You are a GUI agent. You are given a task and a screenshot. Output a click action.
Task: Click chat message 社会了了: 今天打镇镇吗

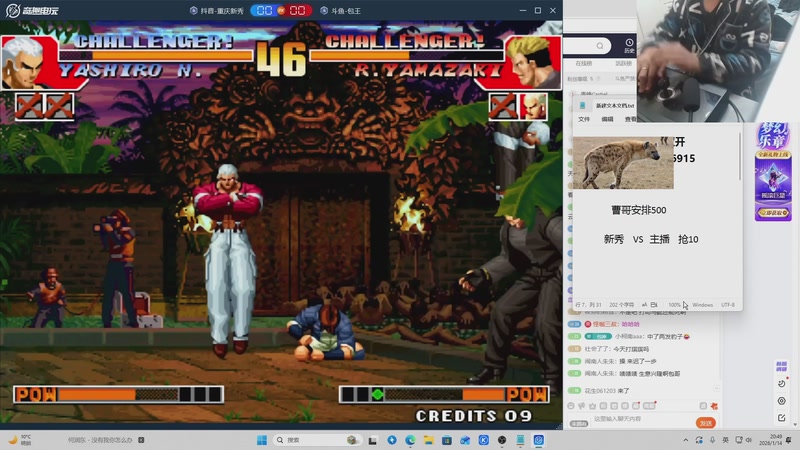tap(616, 349)
